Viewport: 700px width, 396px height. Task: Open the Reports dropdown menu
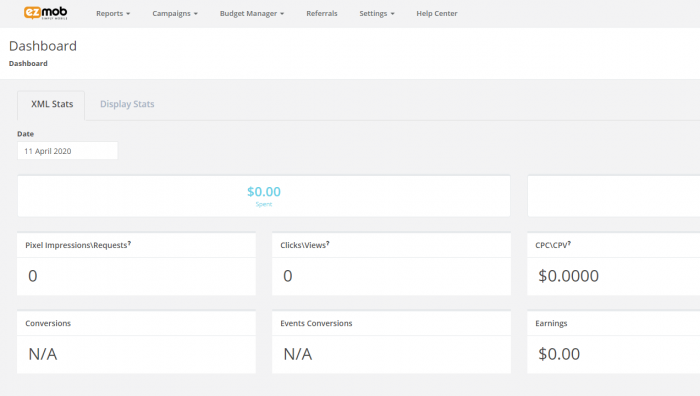[x=113, y=13]
